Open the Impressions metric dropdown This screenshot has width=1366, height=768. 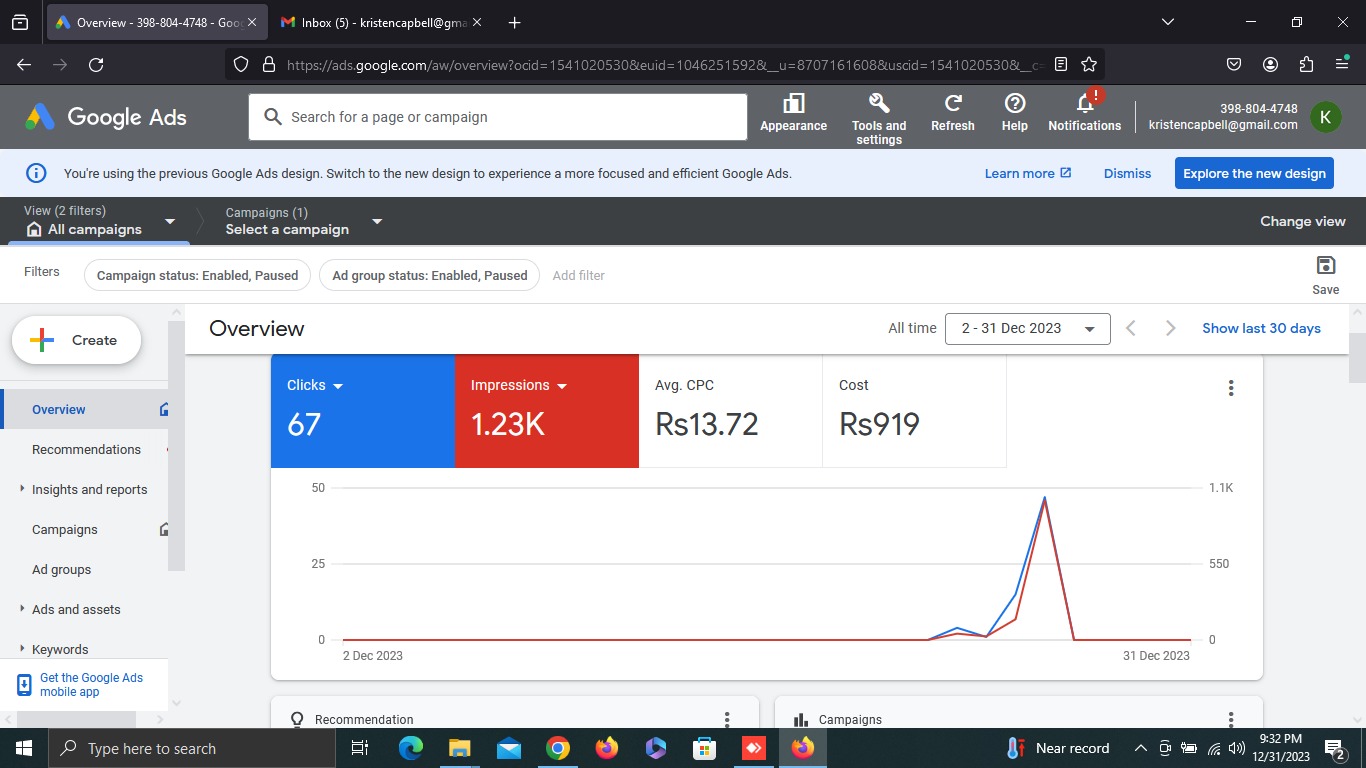tap(562, 386)
